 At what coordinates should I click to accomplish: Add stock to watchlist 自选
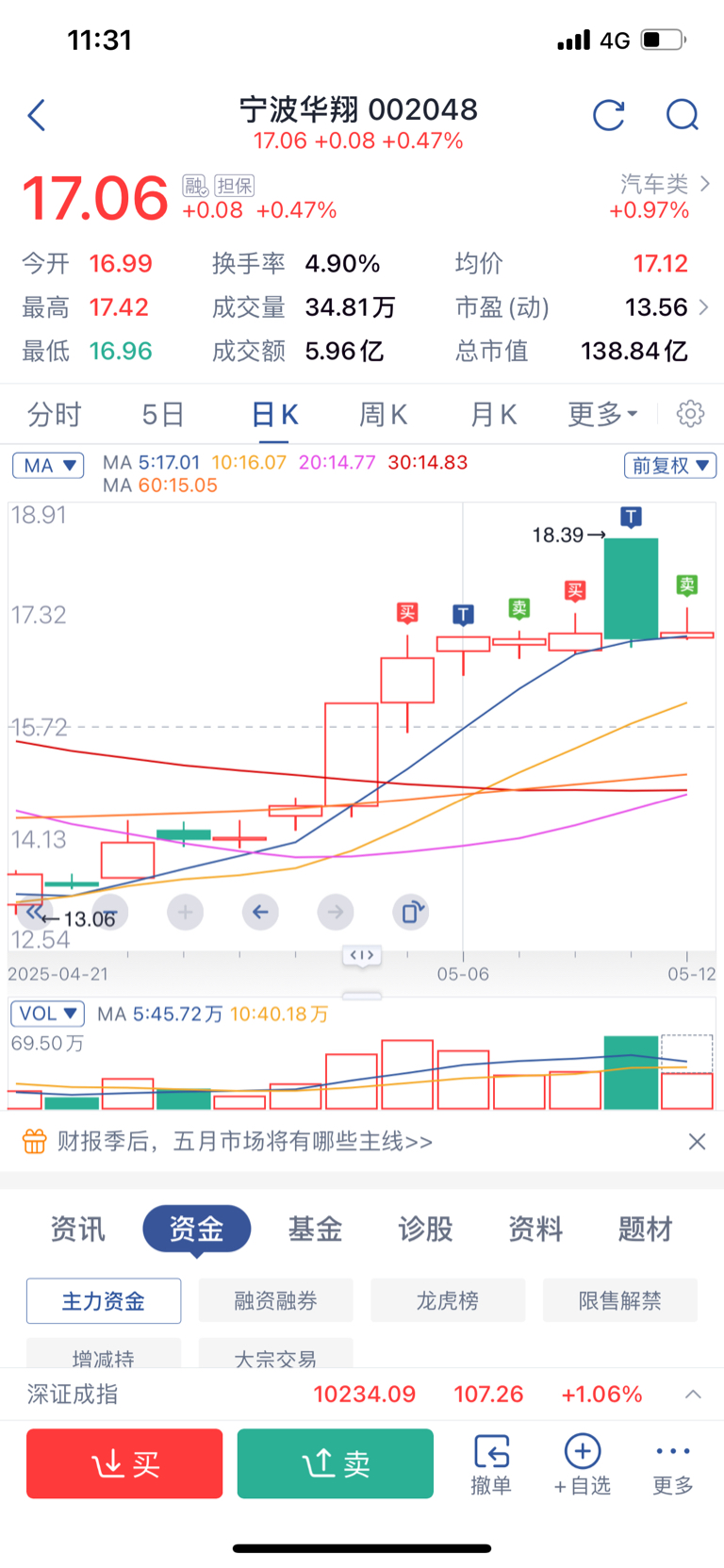(583, 1464)
